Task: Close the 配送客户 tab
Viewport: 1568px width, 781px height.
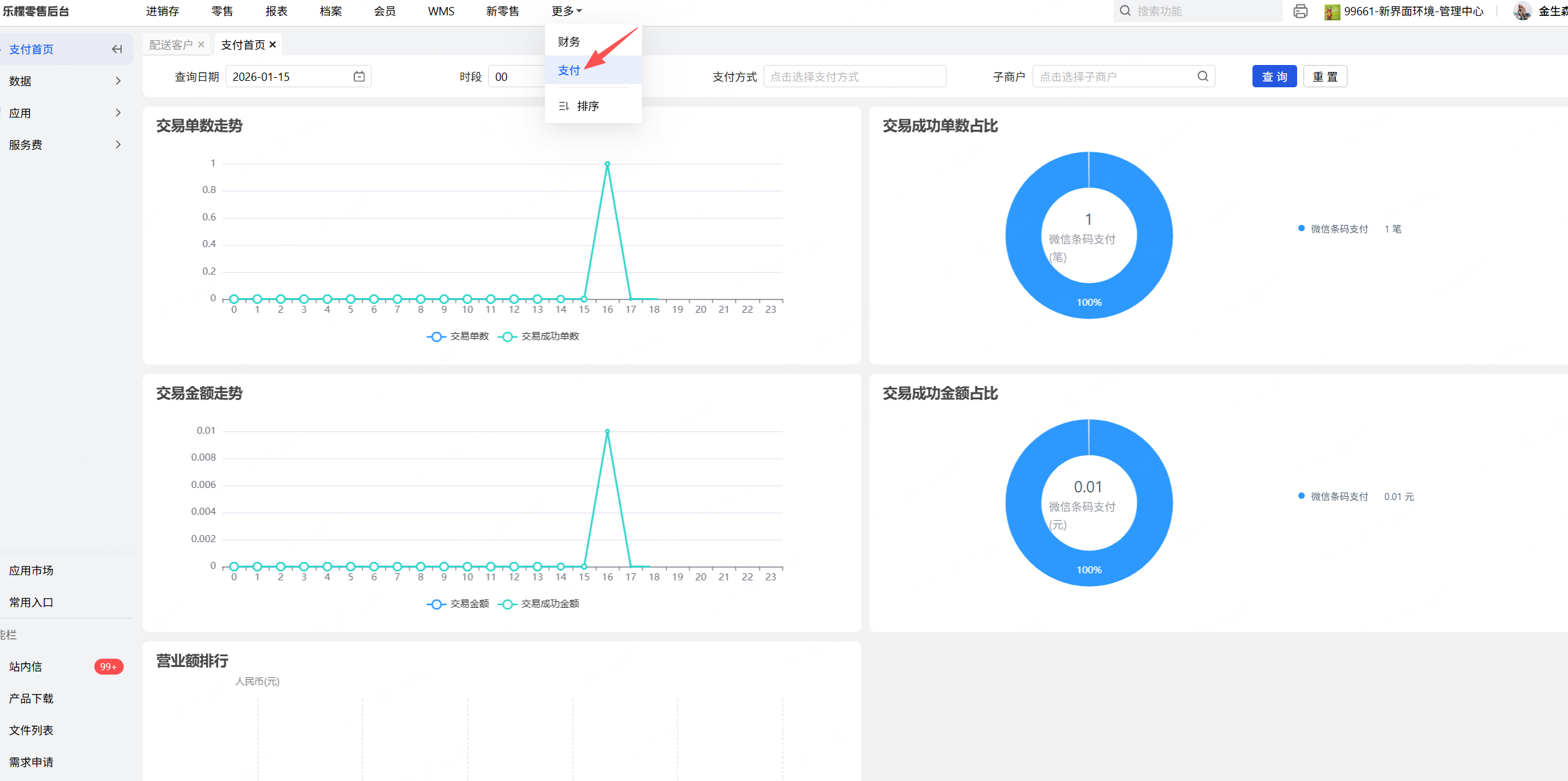Action: tap(201, 45)
